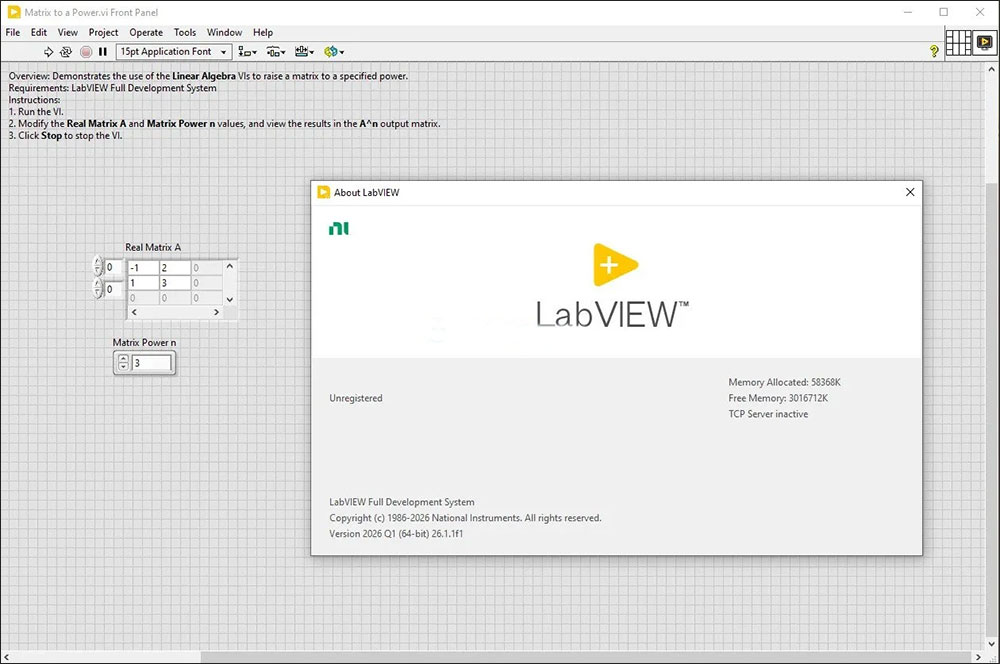Click 'Memory Allocated: 58368K' text
This screenshot has height=664, width=1000.
click(x=784, y=382)
